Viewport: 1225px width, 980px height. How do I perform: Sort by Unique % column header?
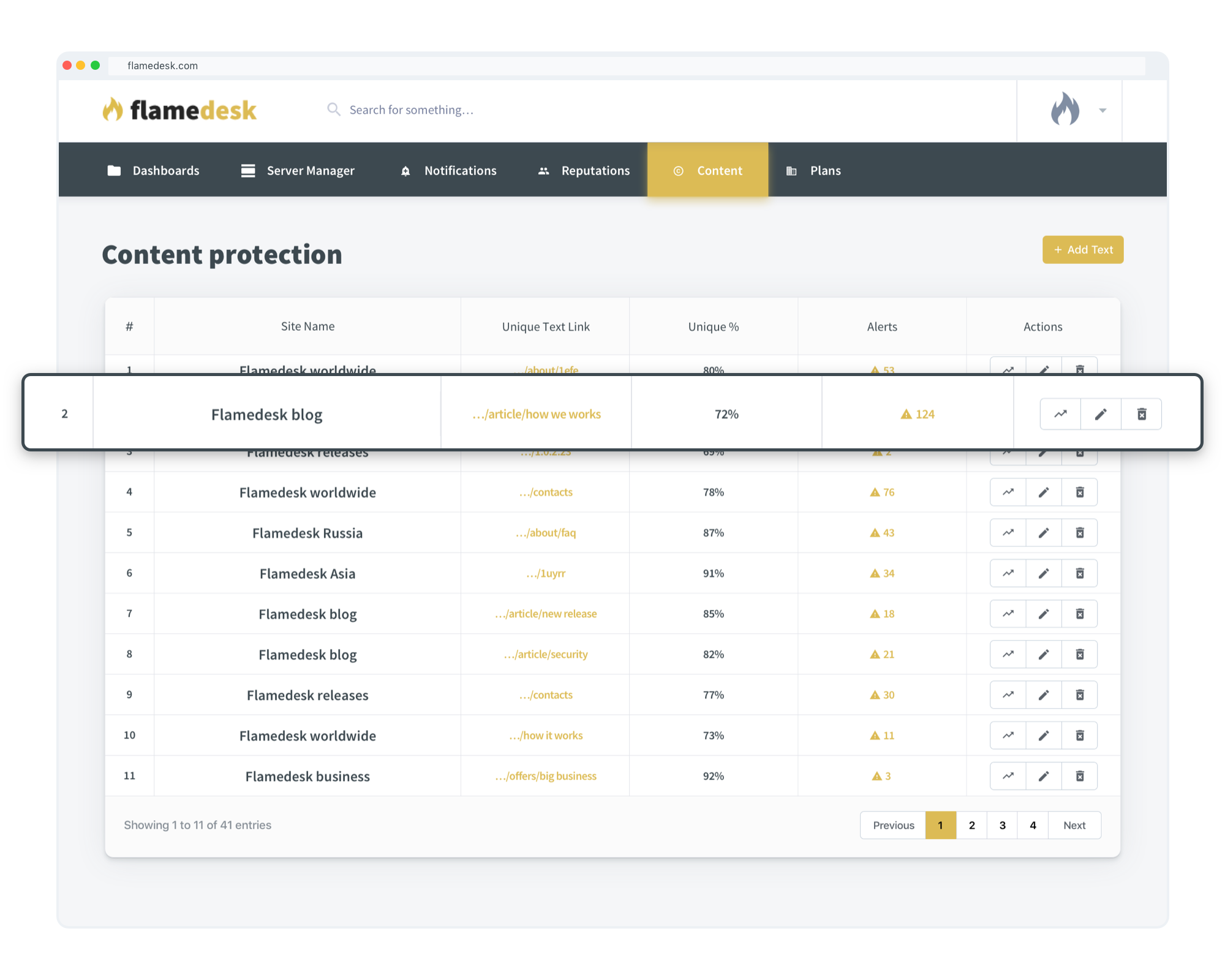tap(714, 326)
